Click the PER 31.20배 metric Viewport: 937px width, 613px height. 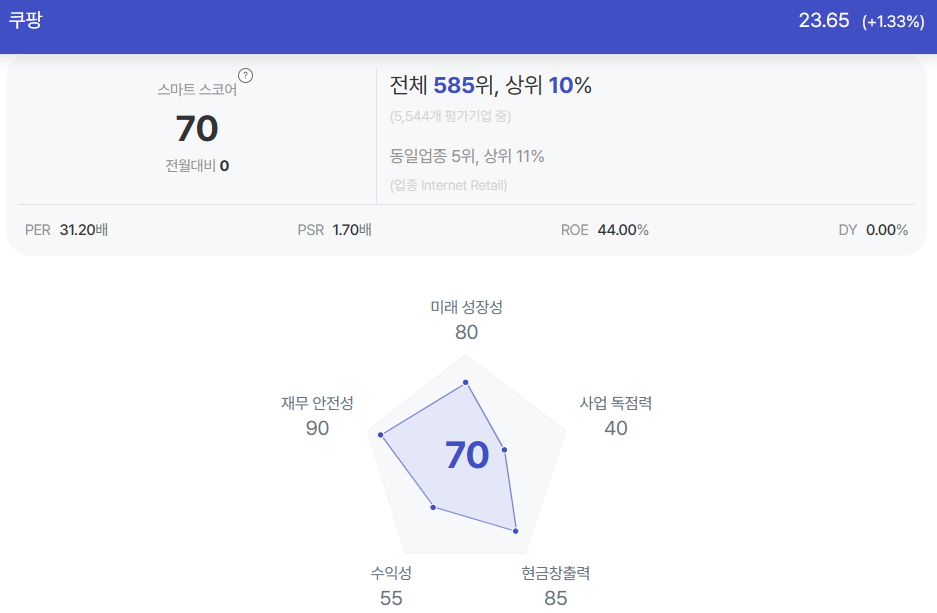[66, 230]
